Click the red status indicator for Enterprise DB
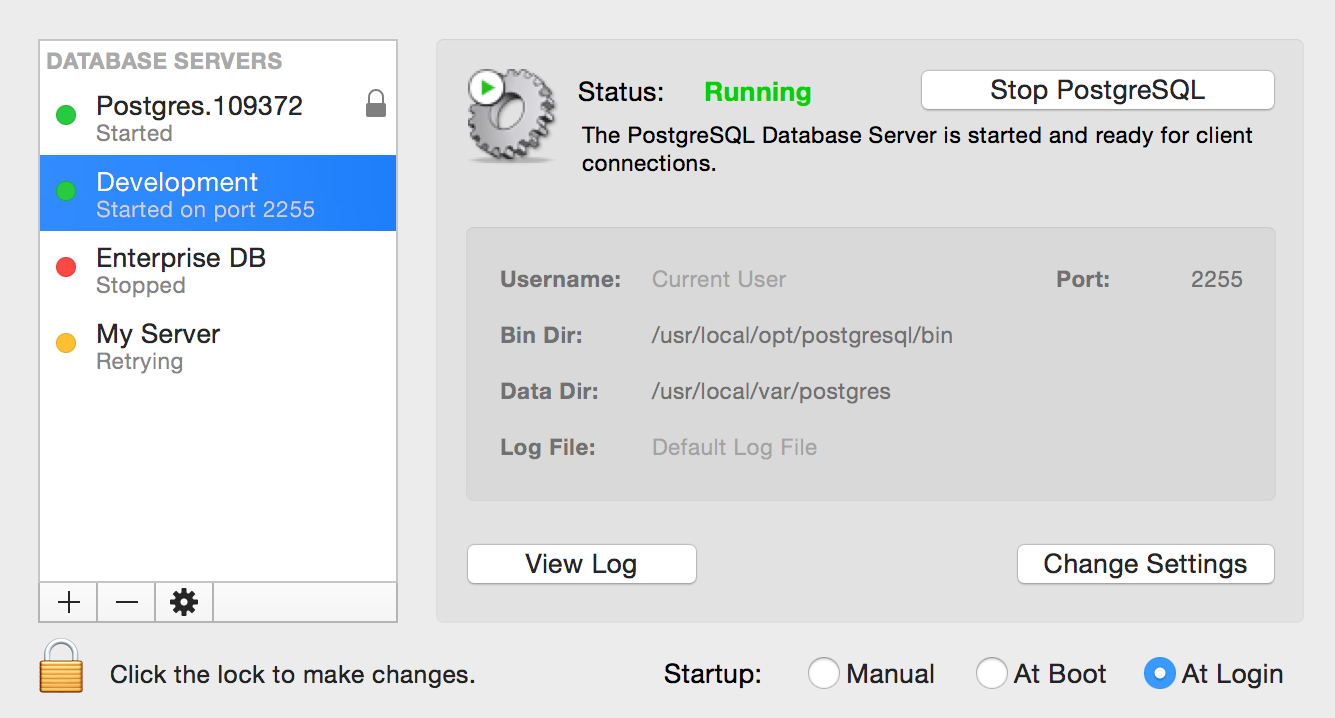Image resolution: width=1335 pixels, height=718 pixels. (x=65, y=266)
